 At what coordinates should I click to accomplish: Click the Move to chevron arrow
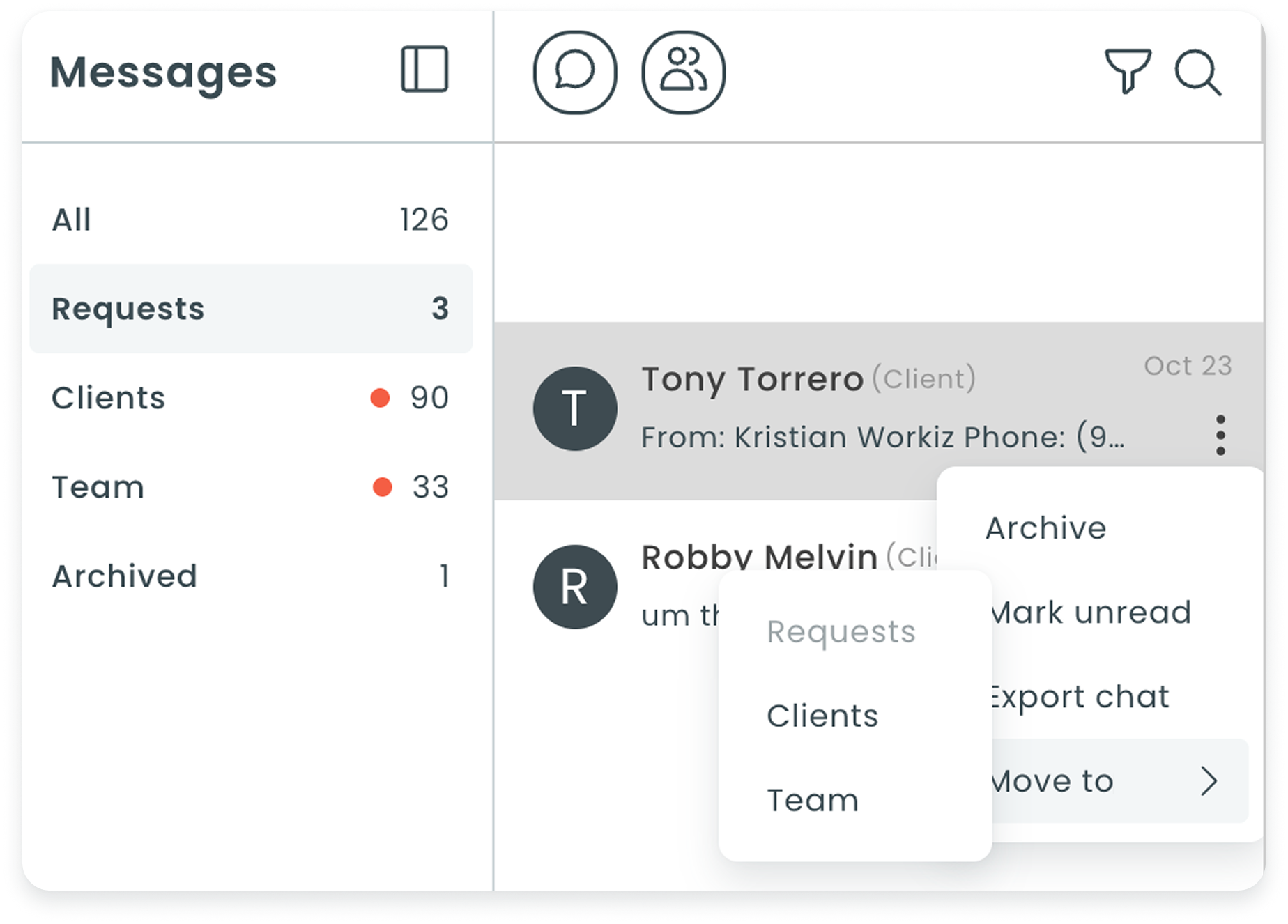pos(1211,780)
